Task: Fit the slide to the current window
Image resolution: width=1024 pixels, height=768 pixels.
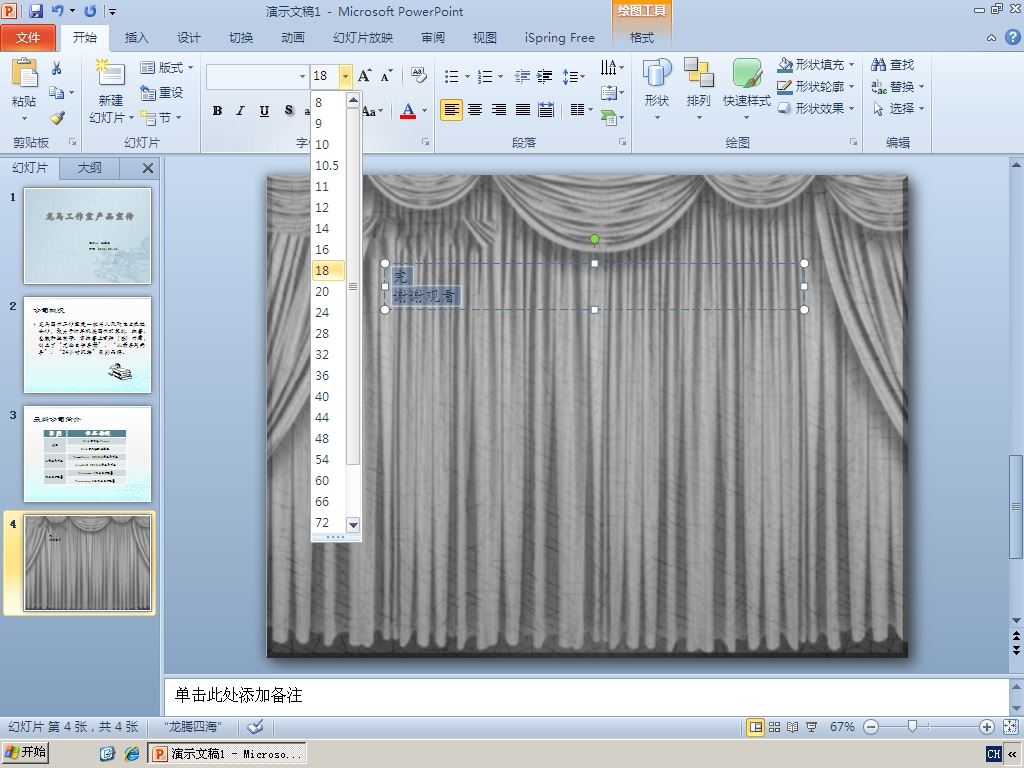Action: coord(1010,727)
